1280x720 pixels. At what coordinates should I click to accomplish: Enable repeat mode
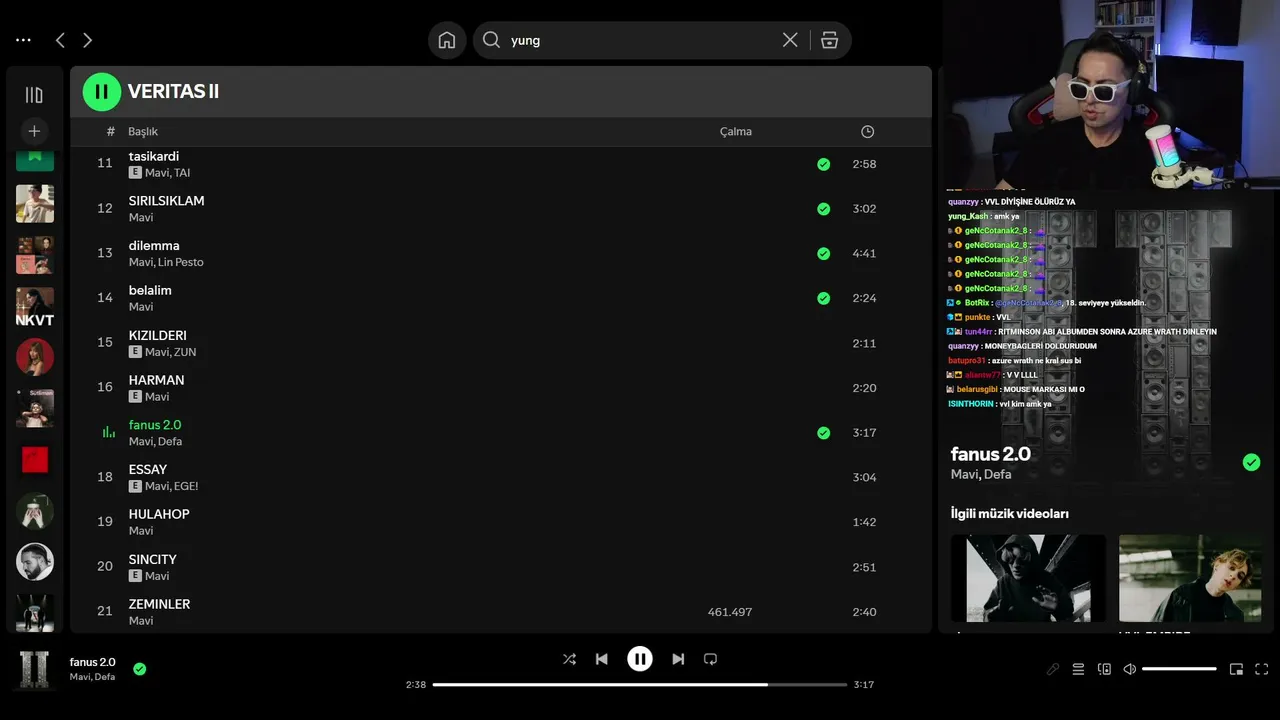coord(710,659)
